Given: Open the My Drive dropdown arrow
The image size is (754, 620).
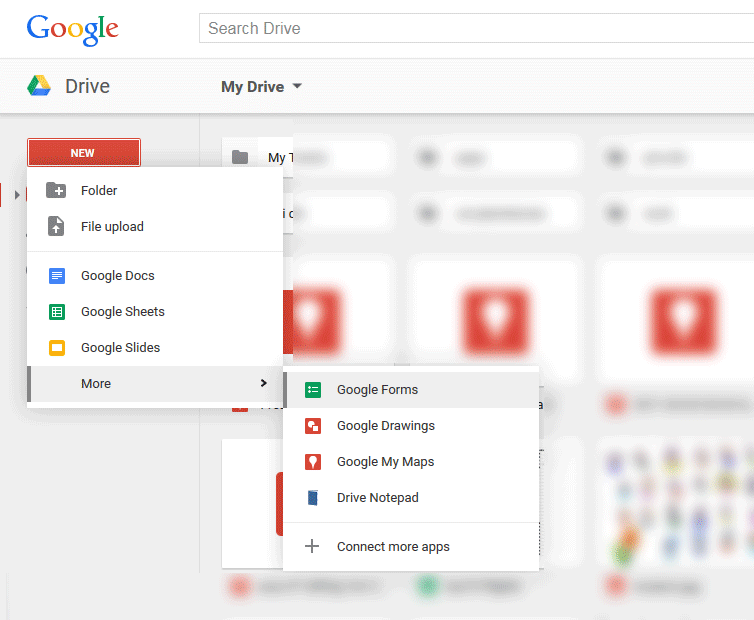Looking at the screenshot, I should tap(297, 86).
